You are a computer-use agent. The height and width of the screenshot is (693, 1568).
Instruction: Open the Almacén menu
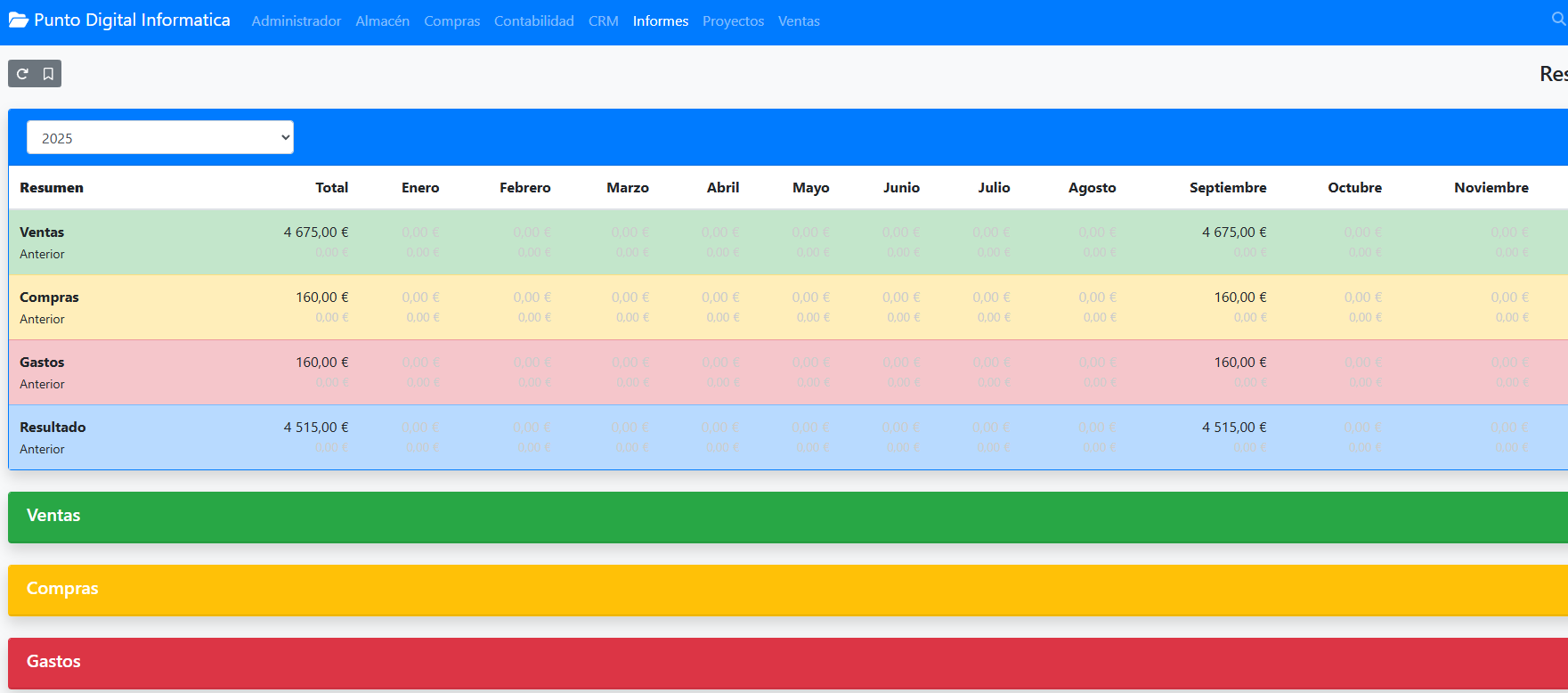[x=383, y=21]
